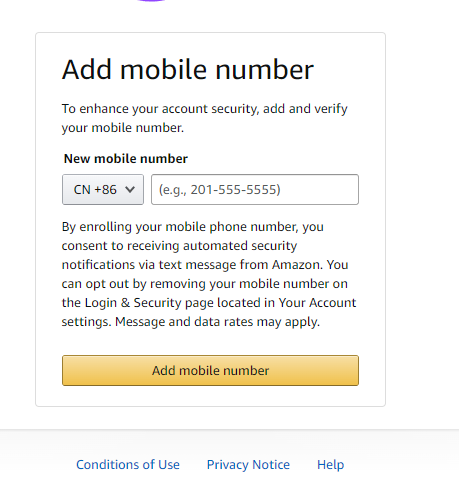459x487 pixels.
Task: Click the word "Amazon" in consent paragraph
Action: 297,265
